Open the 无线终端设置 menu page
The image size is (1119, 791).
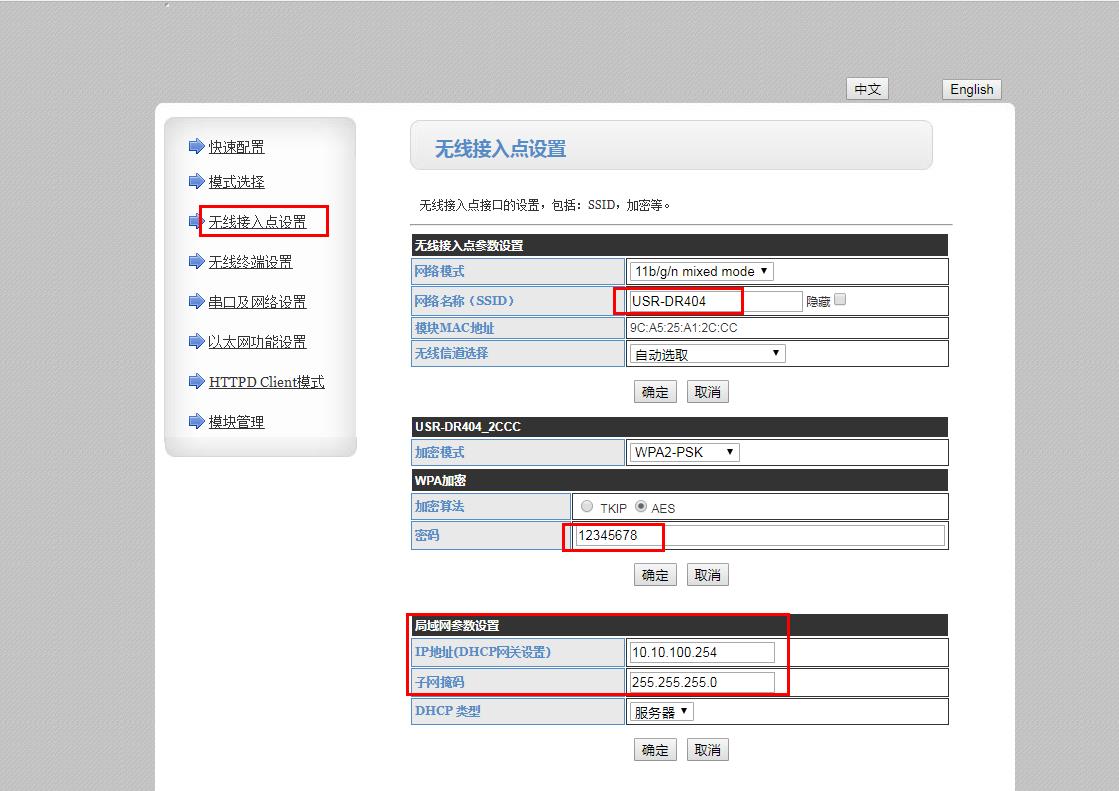tap(250, 262)
